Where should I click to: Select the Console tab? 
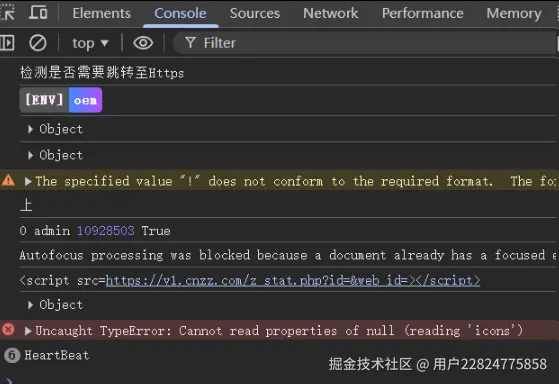(180, 13)
